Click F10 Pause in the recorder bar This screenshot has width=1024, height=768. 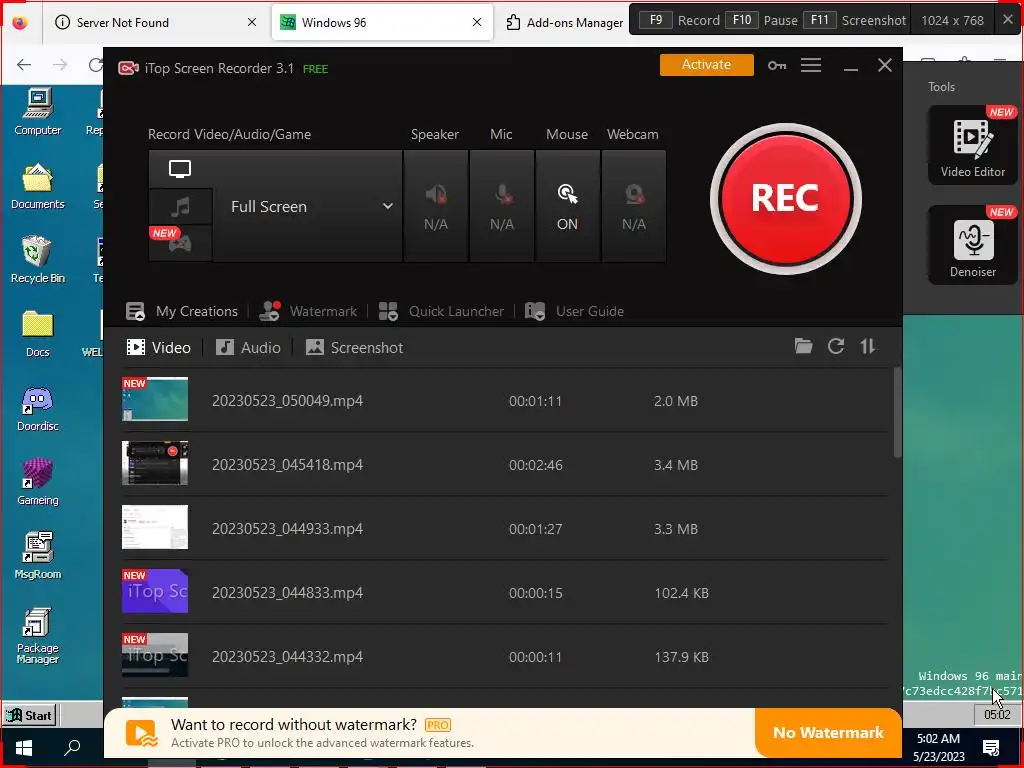pyautogui.click(x=761, y=20)
